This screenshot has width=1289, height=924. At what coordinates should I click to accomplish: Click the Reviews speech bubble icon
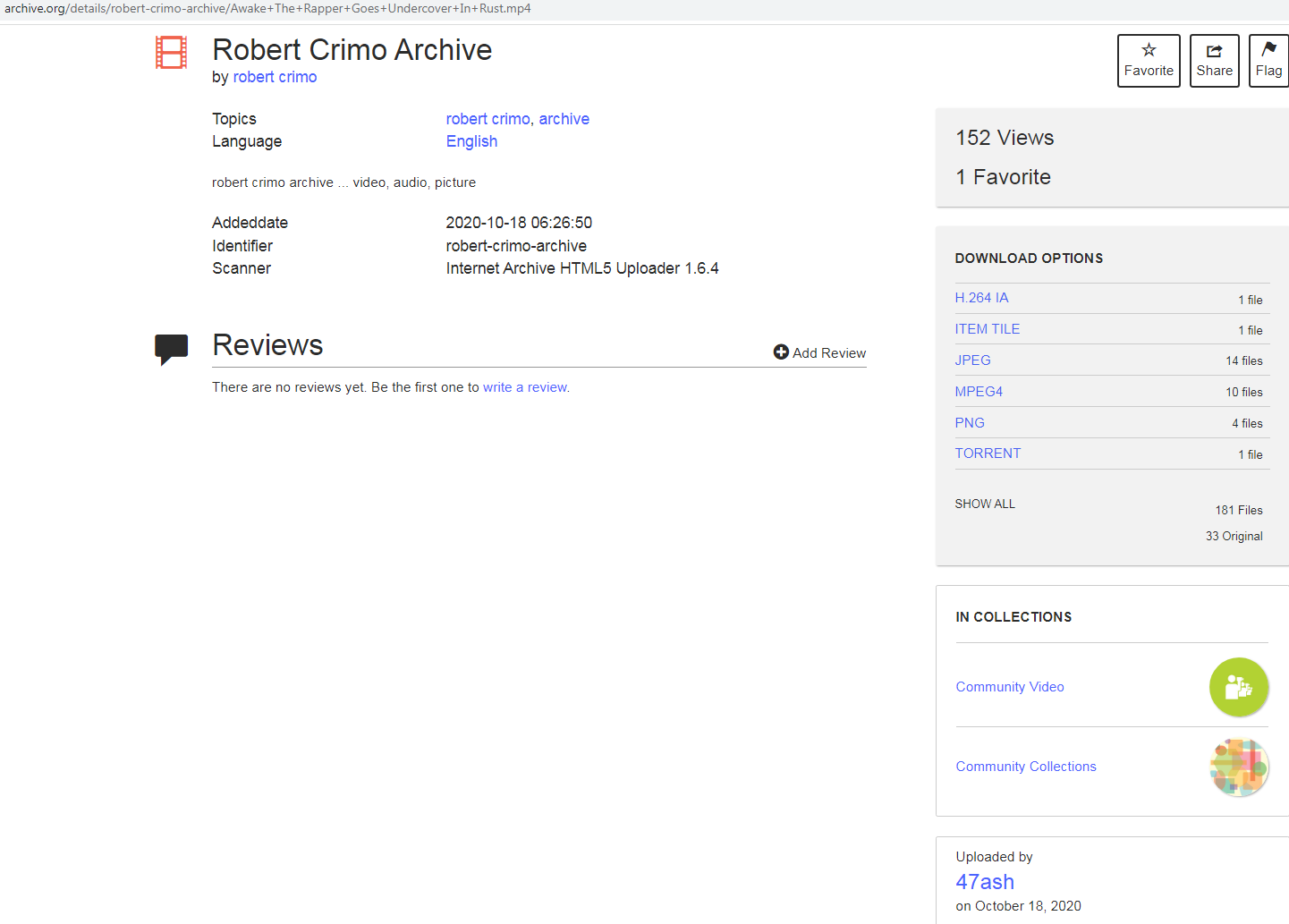[x=171, y=349]
